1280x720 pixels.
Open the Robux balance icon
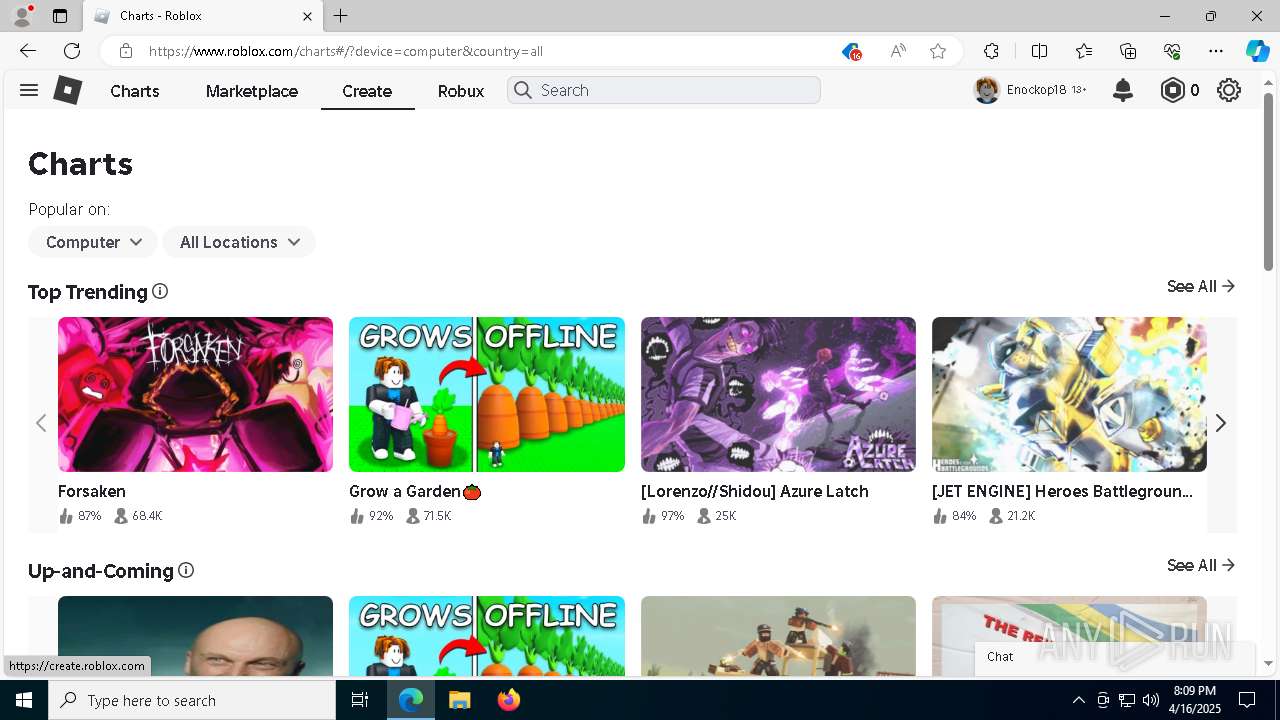coord(1172,90)
